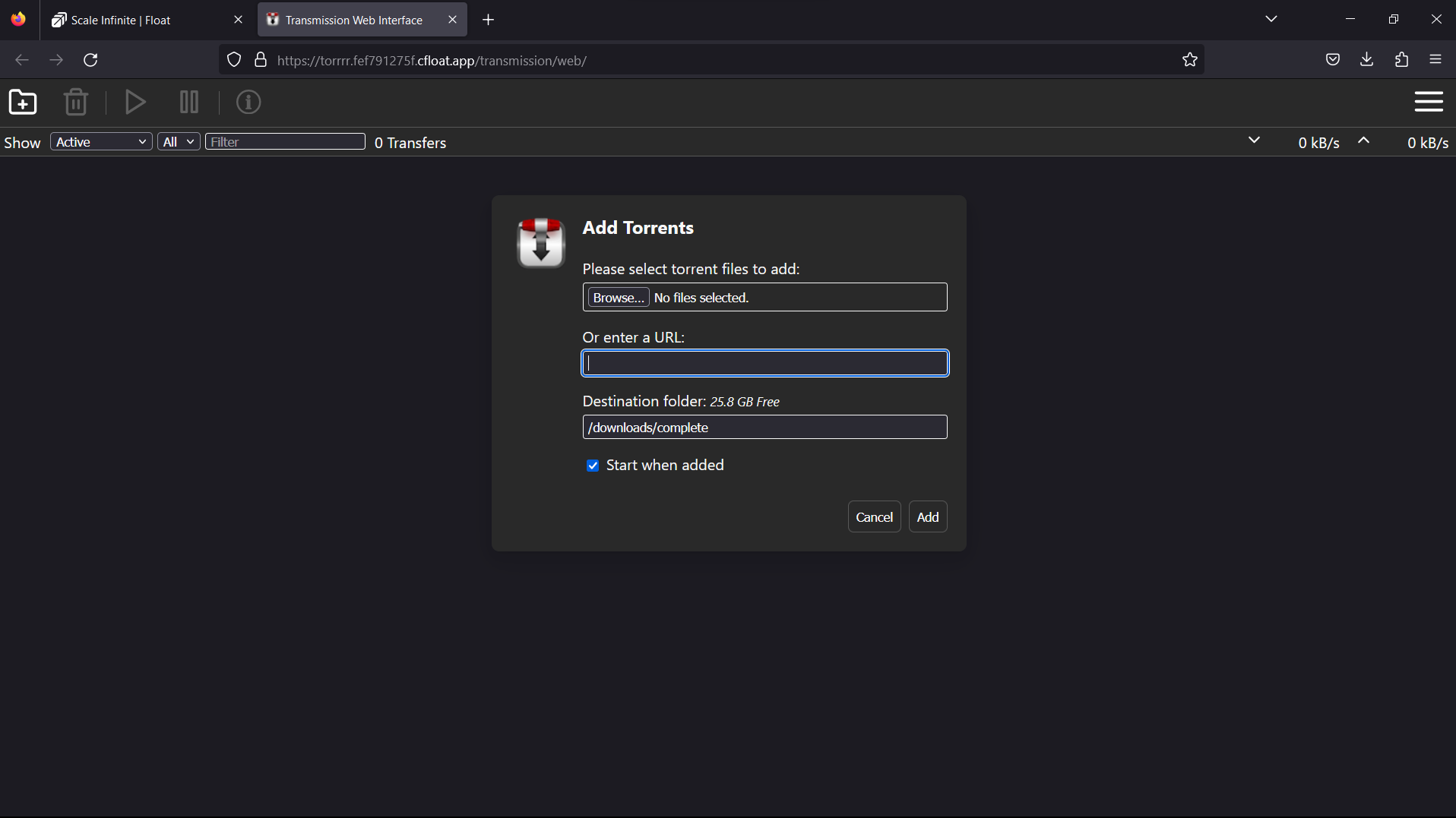
Task: Click the Browse... file button
Action: pyautogui.click(x=619, y=297)
